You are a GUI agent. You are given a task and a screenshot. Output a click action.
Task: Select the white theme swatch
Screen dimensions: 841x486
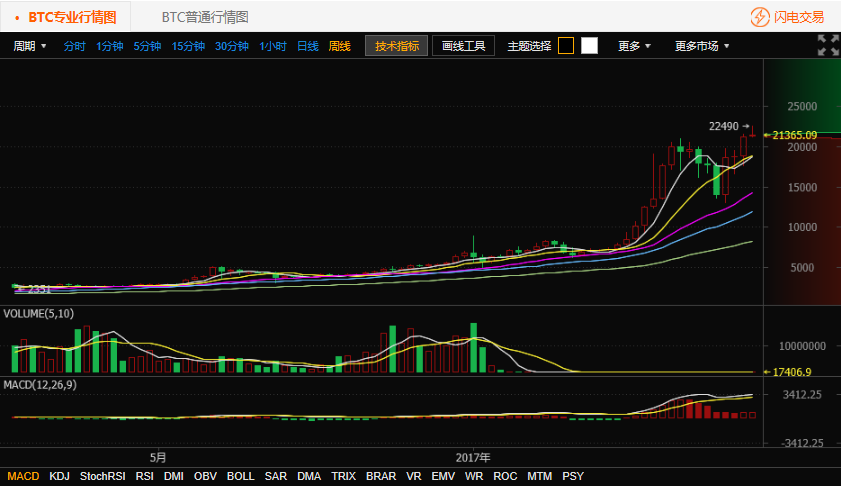tap(589, 46)
